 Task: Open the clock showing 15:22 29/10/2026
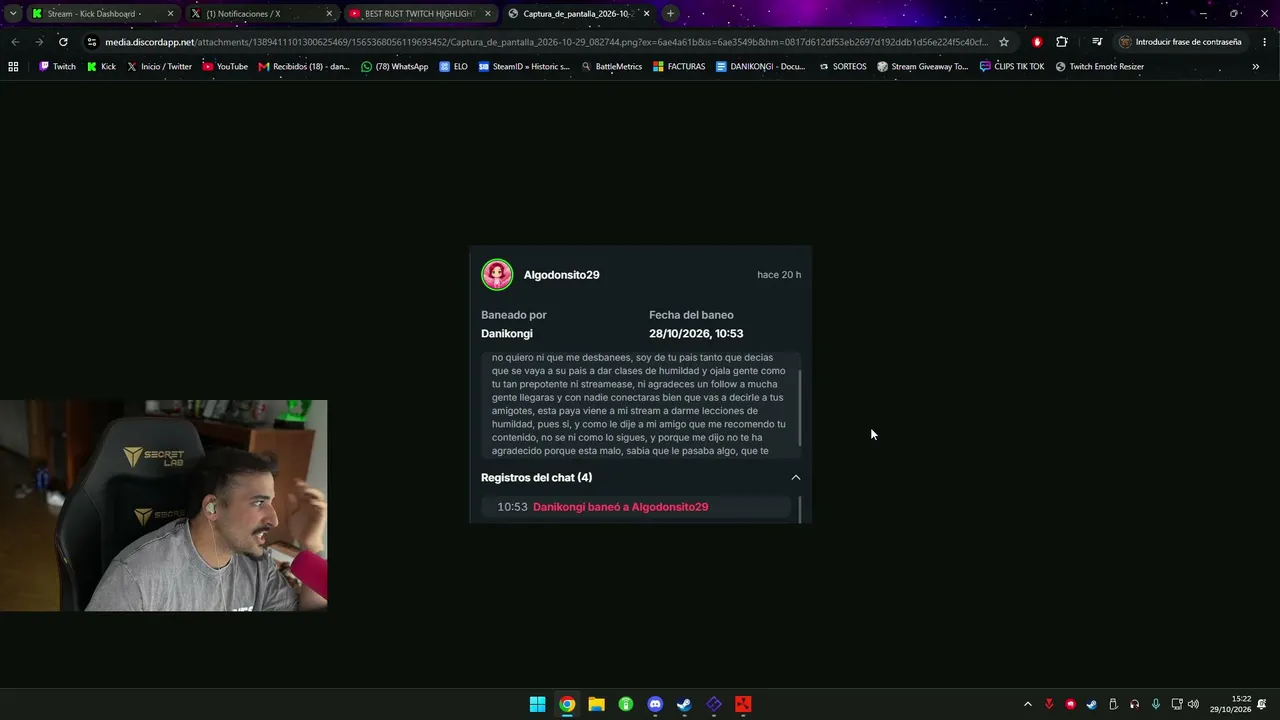tap(1229, 704)
